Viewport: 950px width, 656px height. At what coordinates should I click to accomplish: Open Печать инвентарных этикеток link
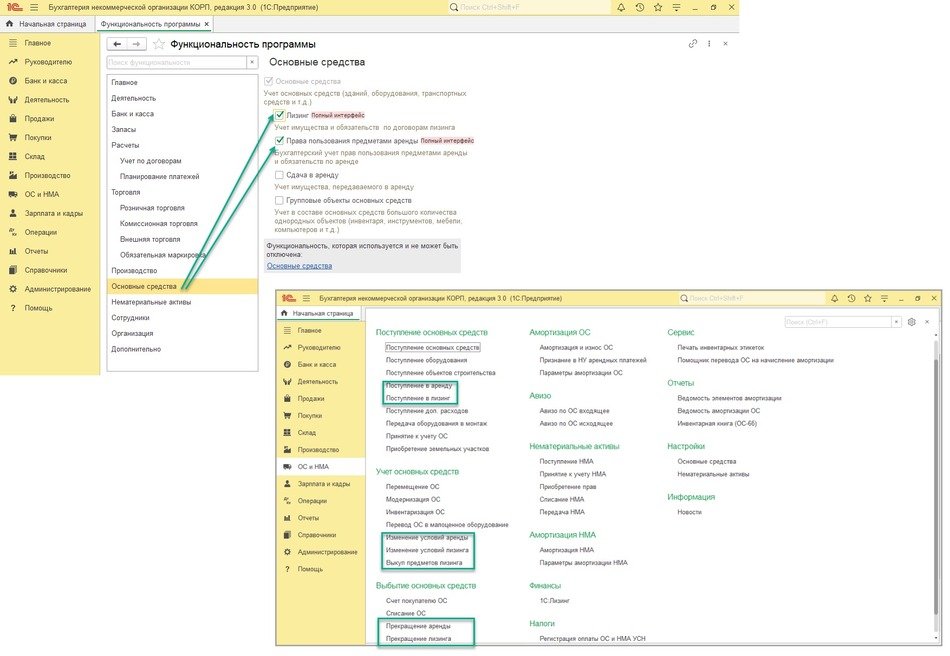(721, 348)
